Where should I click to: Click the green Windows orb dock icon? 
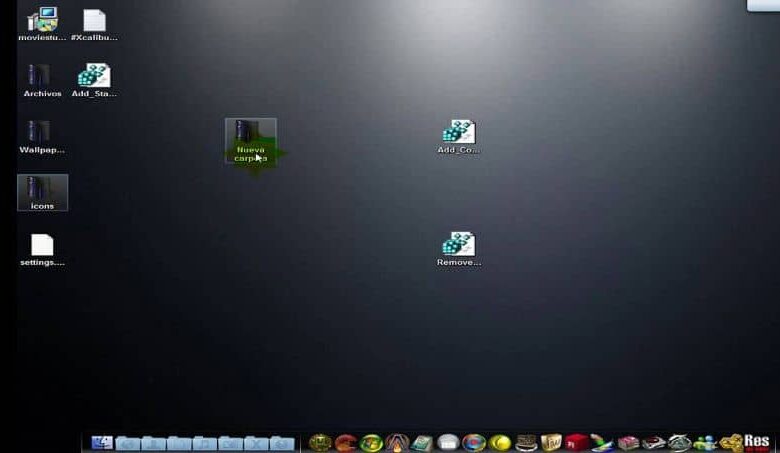[x=371, y=443]
